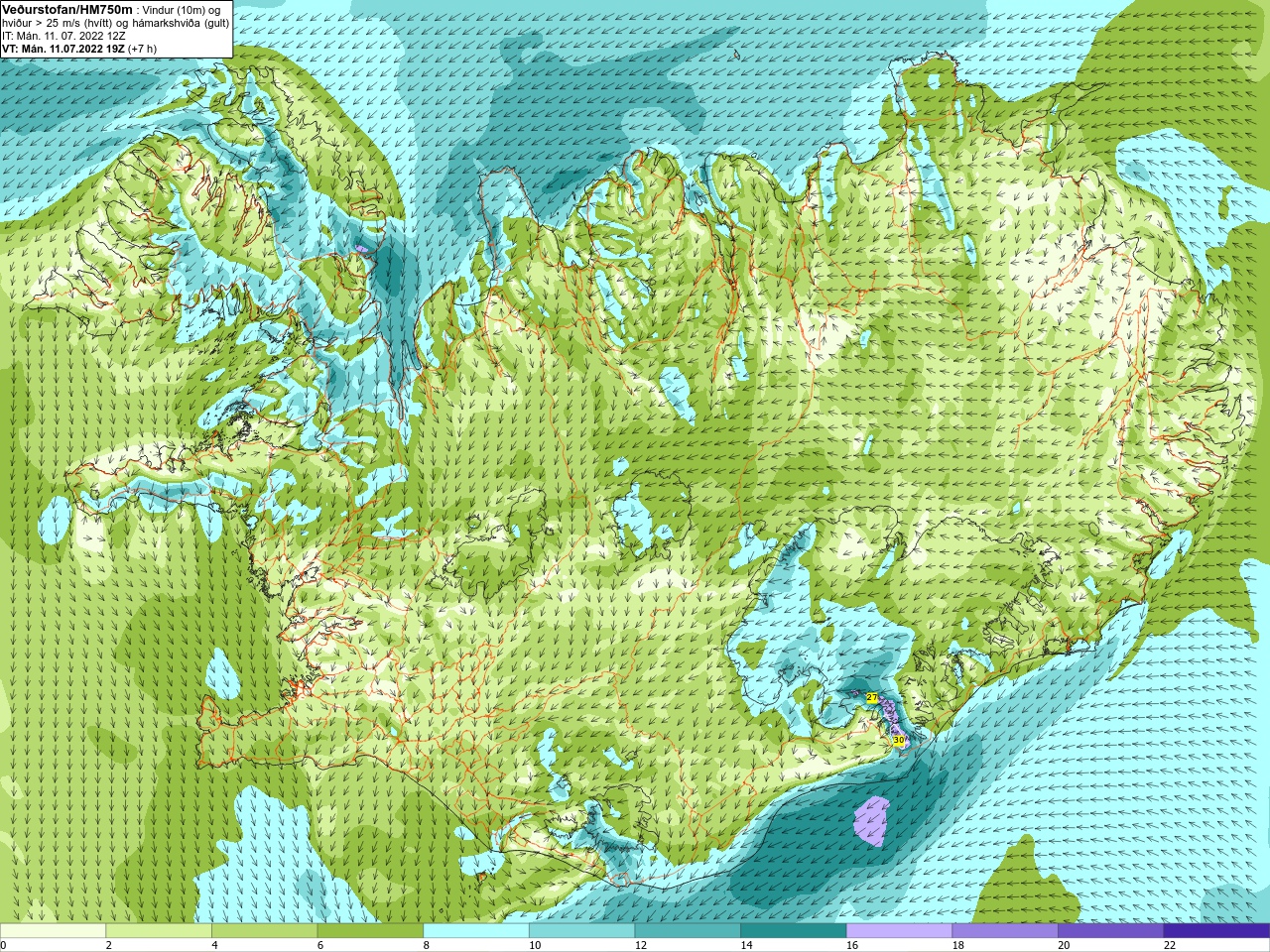
Task: Click the legend label '12'
Action: click(x=640, y=945)
